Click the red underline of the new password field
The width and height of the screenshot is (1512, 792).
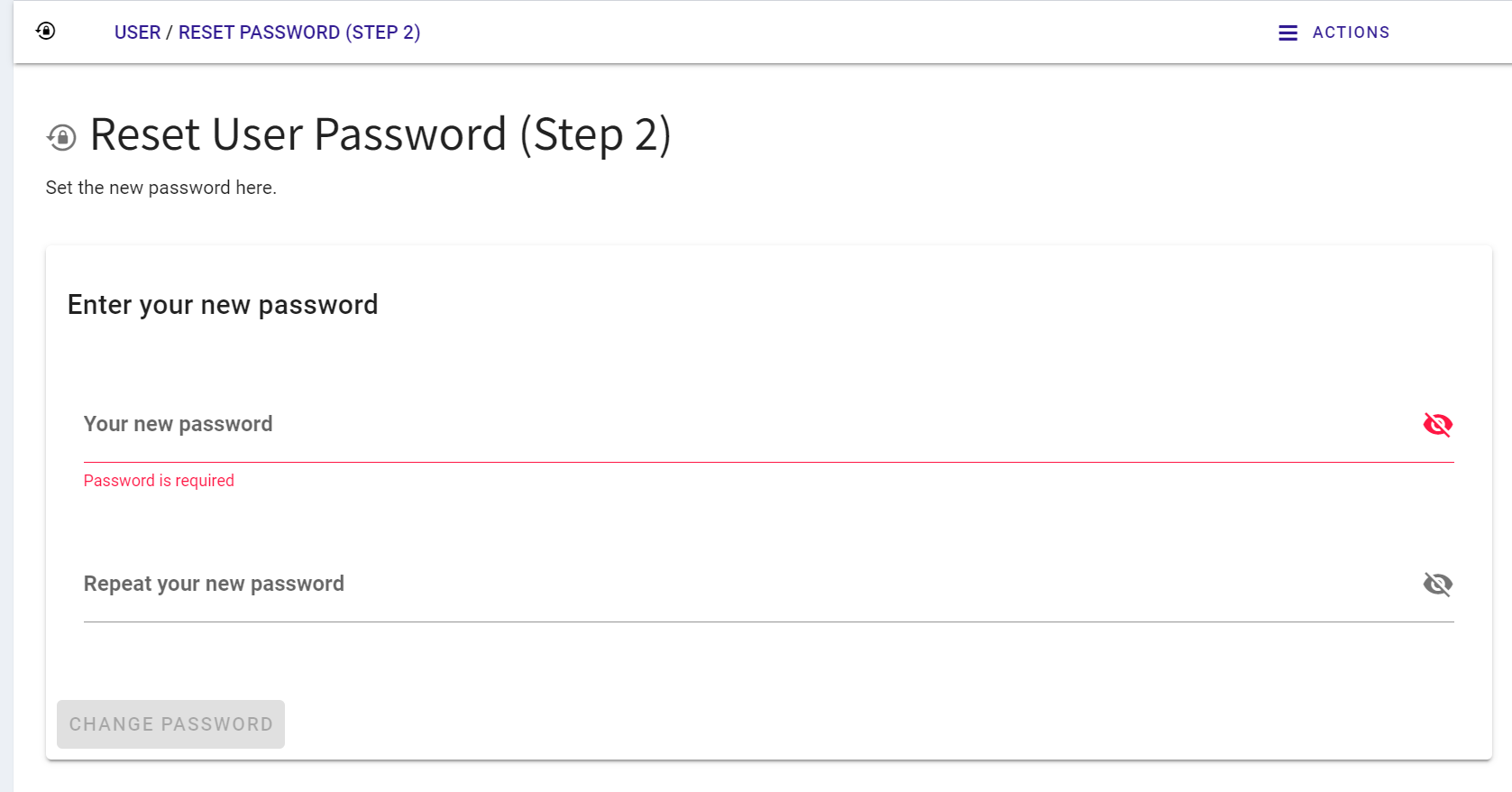point(766,462)
